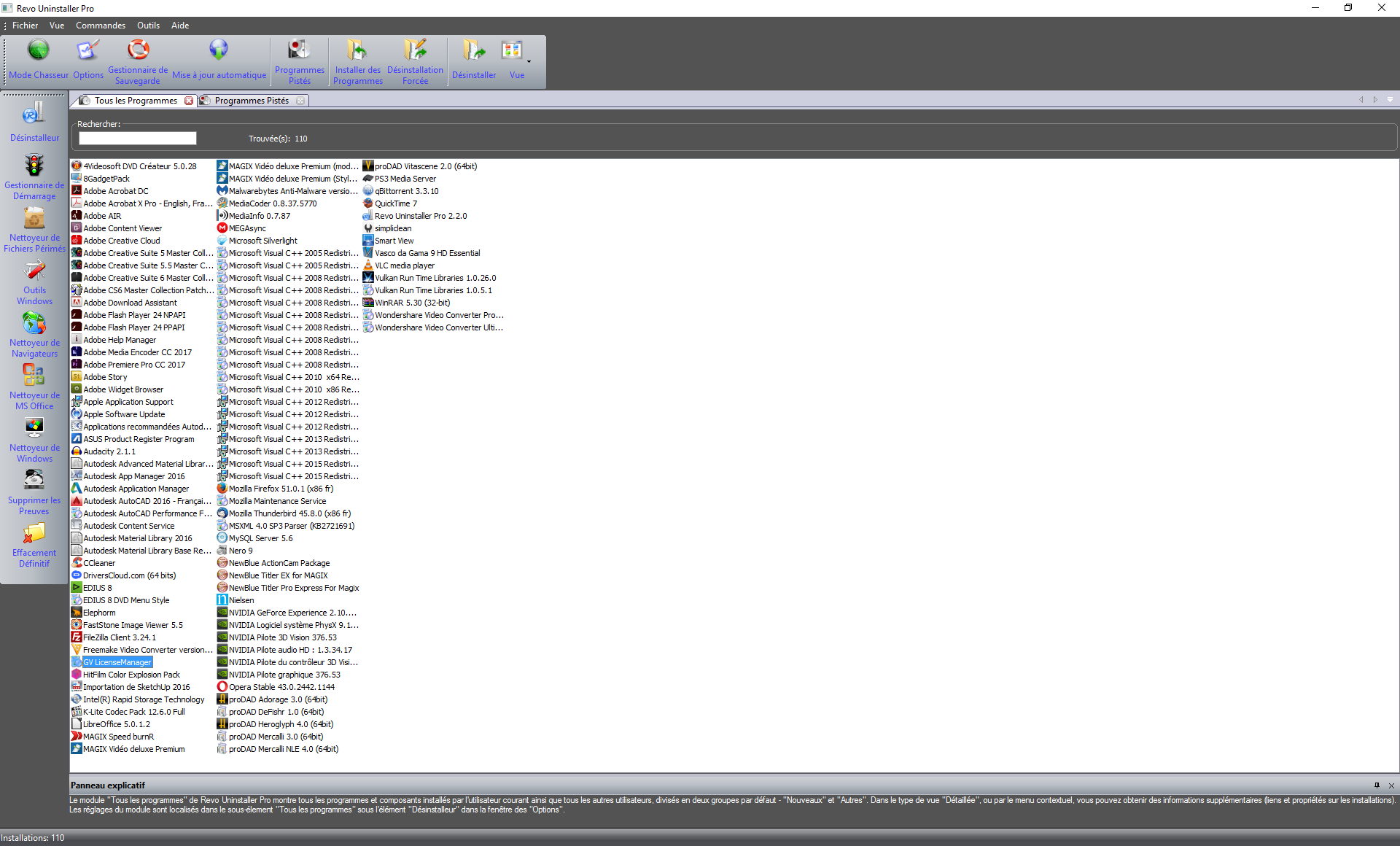Select WinRAR 5.30 (32-bit) entry
This screenshot has height=846, width=1400.
[x=407, y=303]
